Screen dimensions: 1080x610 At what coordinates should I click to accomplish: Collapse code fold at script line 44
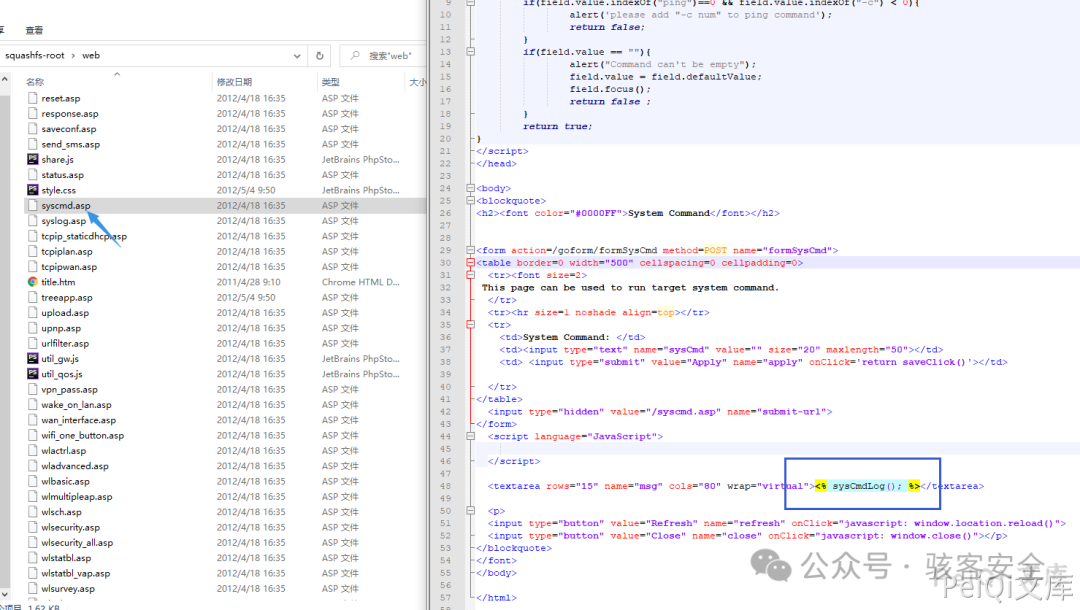click(470, 436)
